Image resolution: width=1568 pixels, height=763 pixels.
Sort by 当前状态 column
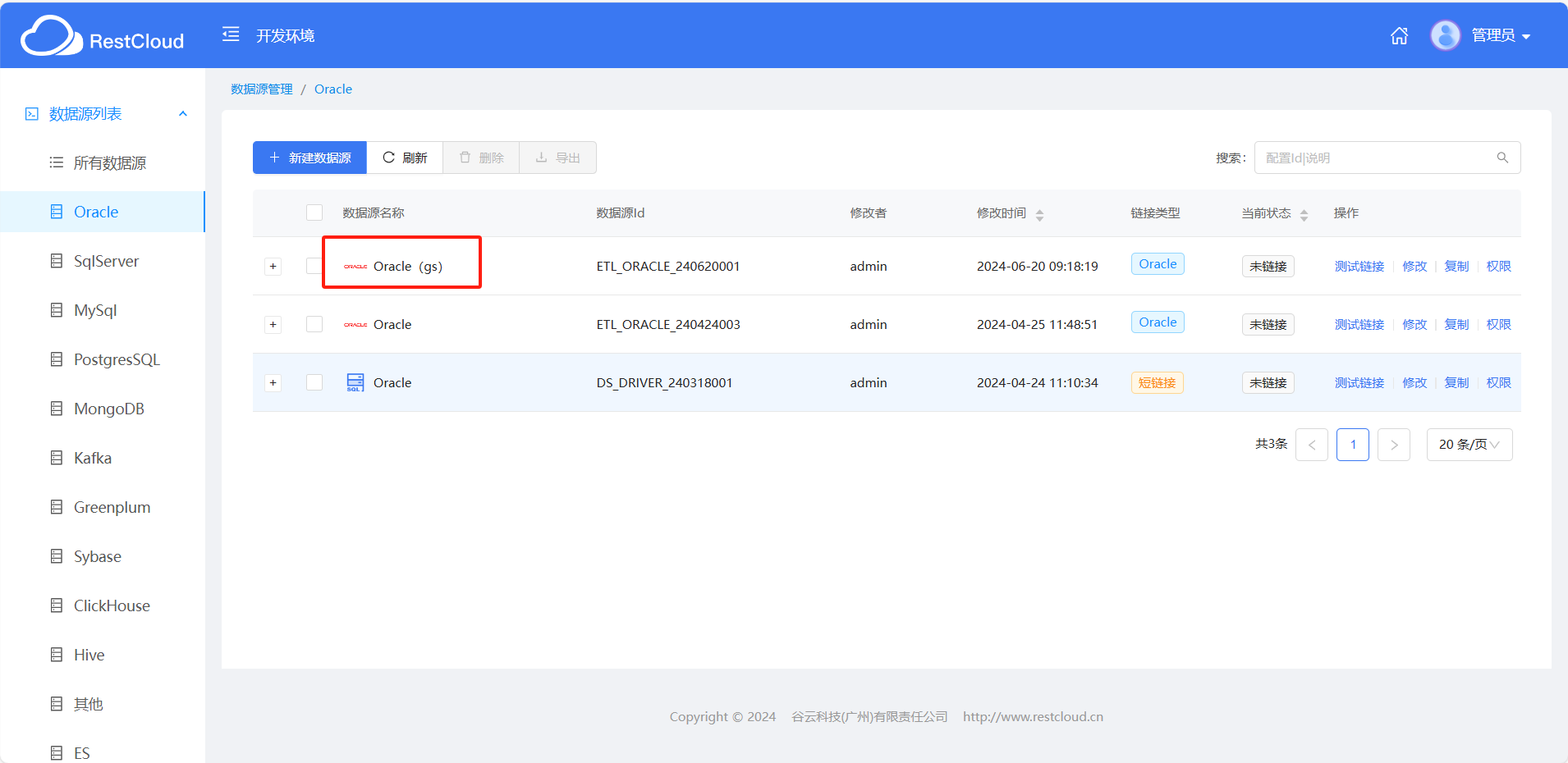point(1304,215)
